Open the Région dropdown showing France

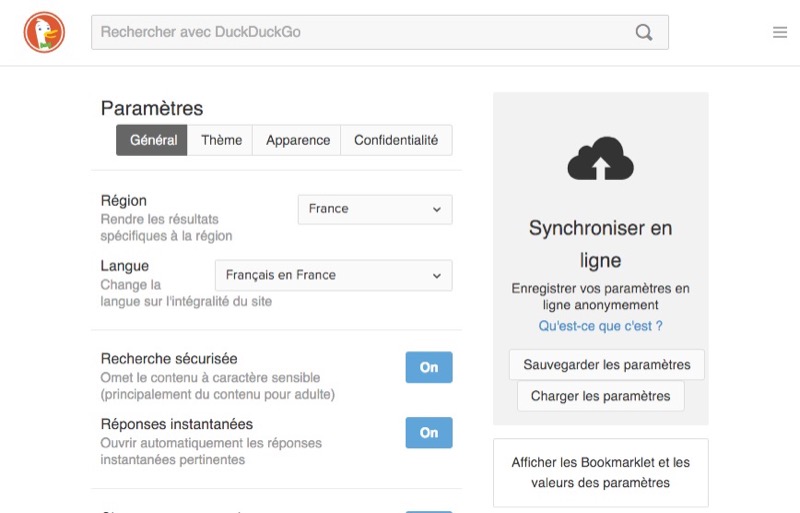click(375, 209)
